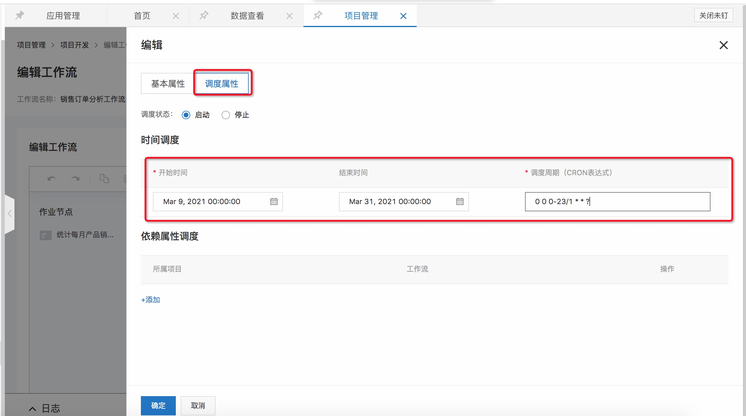Viewport: 746px width, 416px height.
Task: Click 项目管理 breadcrumb link
Action: click(x=31, y=45)
